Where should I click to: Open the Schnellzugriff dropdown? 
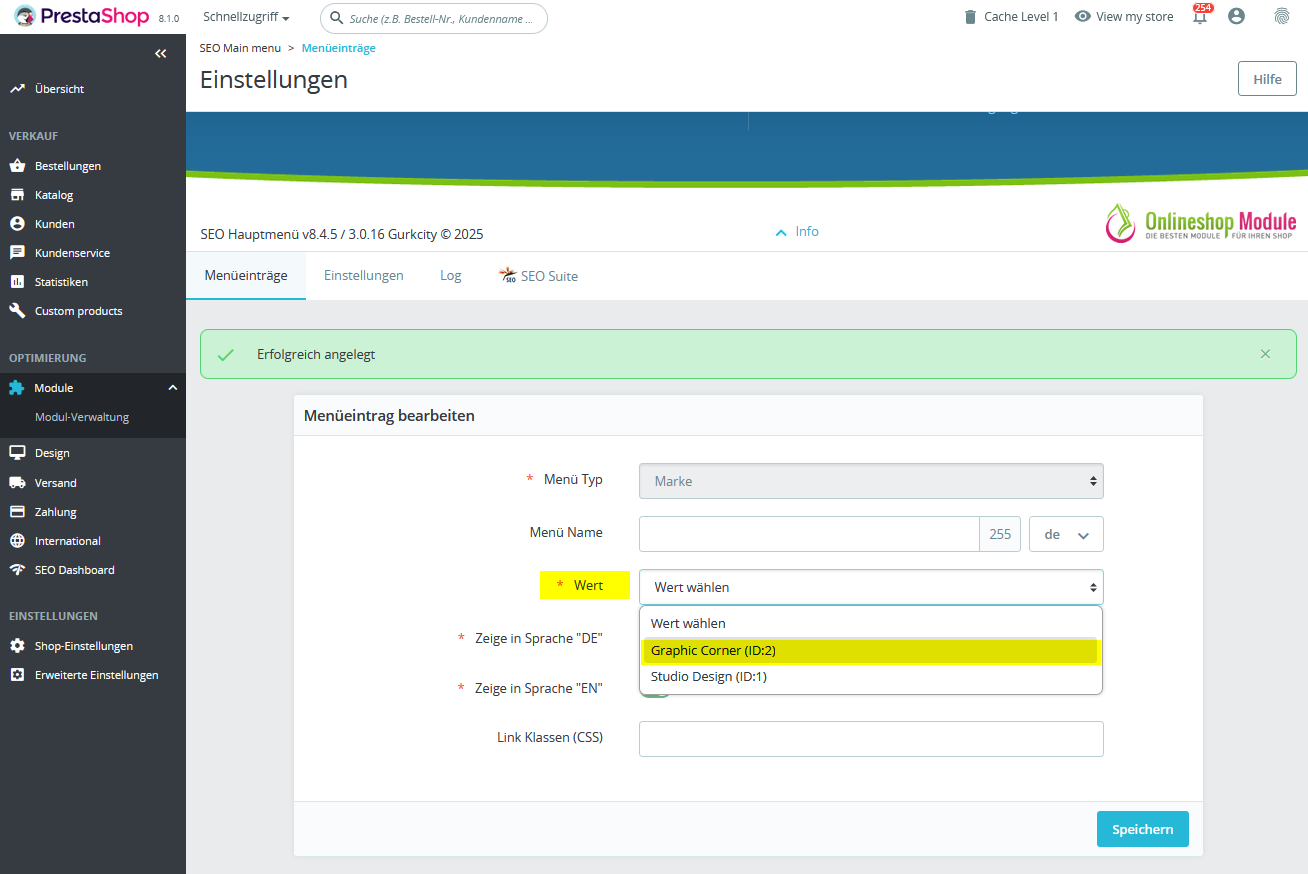(x=246, y=17)
